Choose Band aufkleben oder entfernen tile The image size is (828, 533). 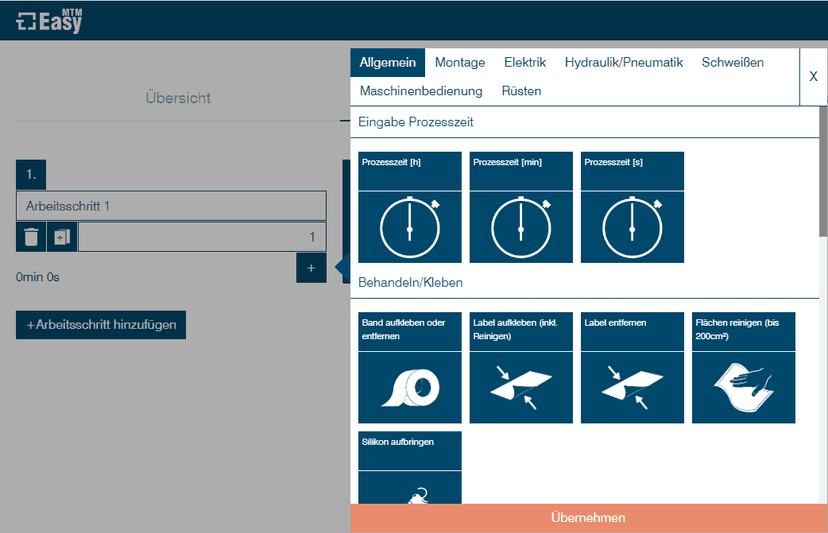click(x=409, y=367)
